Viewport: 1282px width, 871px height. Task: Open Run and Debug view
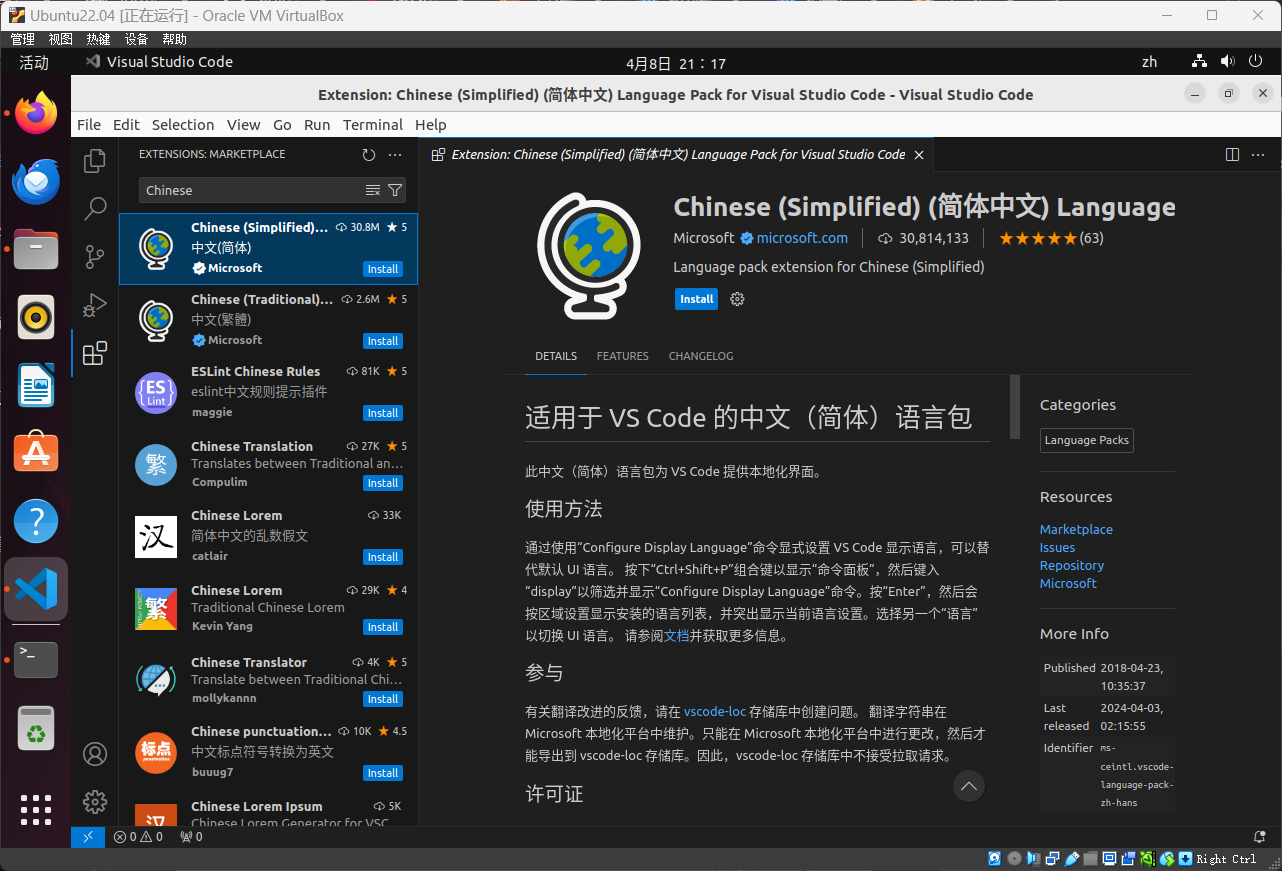click(x=95, y=305)
